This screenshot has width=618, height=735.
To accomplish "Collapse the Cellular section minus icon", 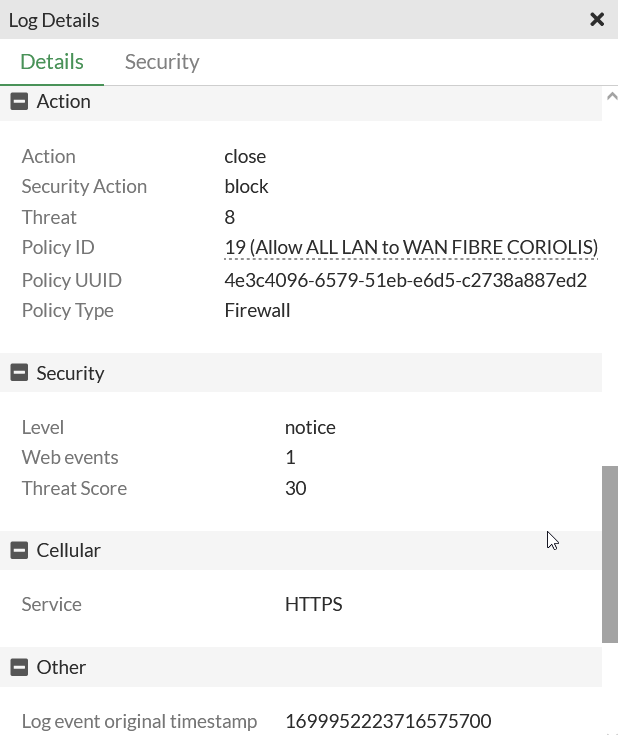I will coord(18,550).
